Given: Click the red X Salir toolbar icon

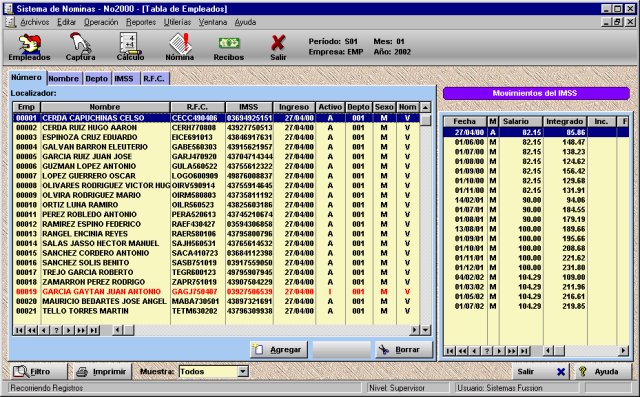Looking at the screenshot, I should point(278,47).
